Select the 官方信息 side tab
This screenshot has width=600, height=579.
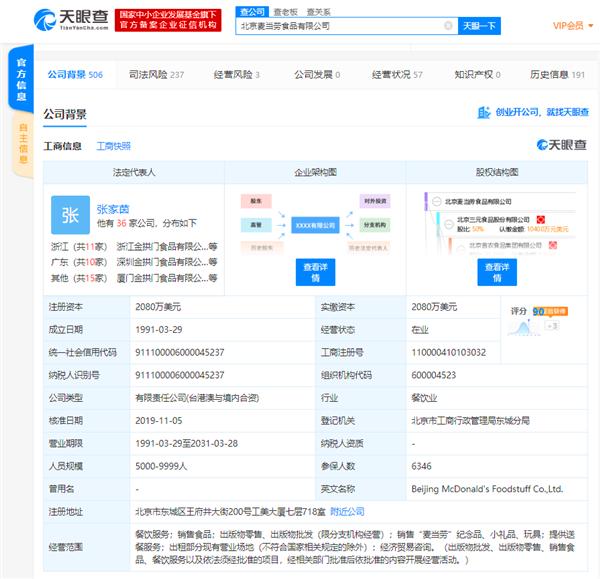(21, 79)
